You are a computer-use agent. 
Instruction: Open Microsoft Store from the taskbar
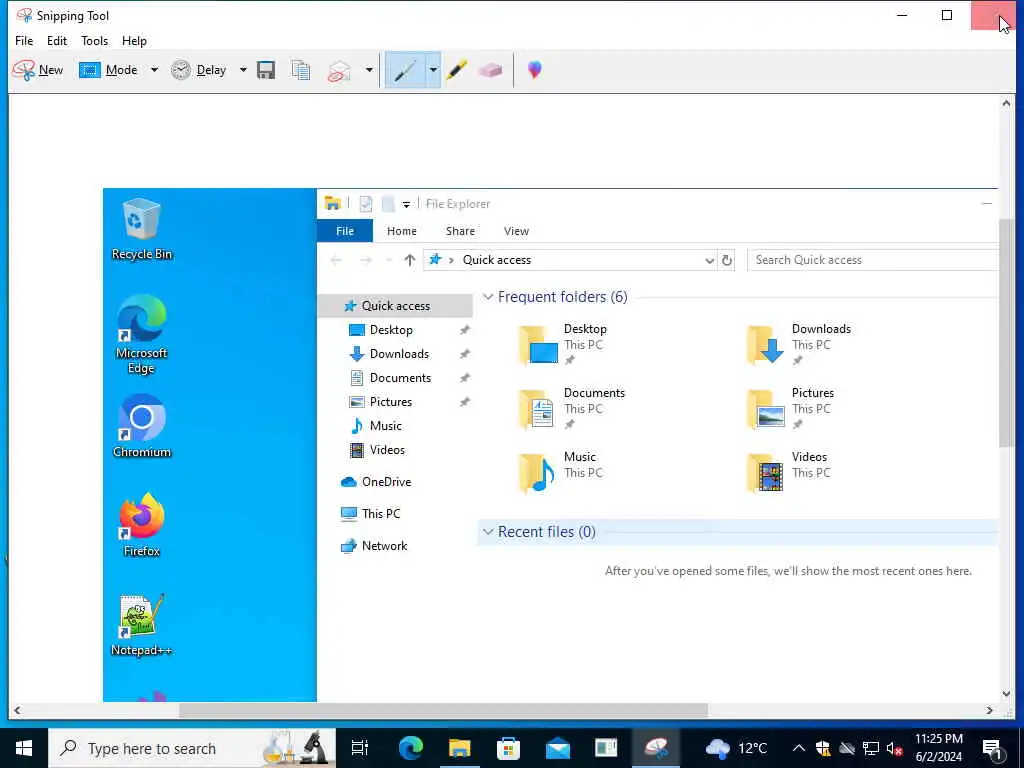pyautogui.click(x=508, y=748)
